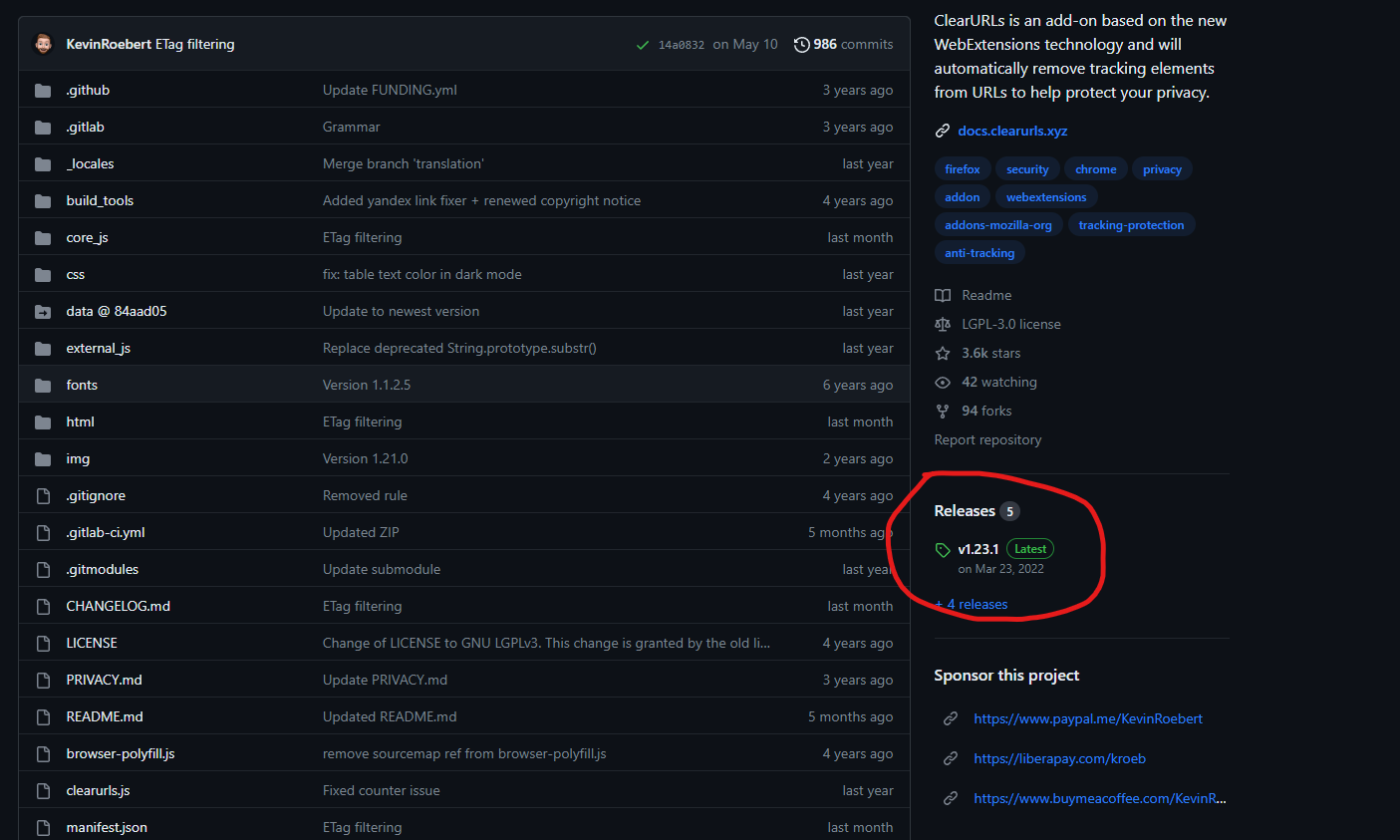Click the book icon beside Readme

tap(943, 296)
